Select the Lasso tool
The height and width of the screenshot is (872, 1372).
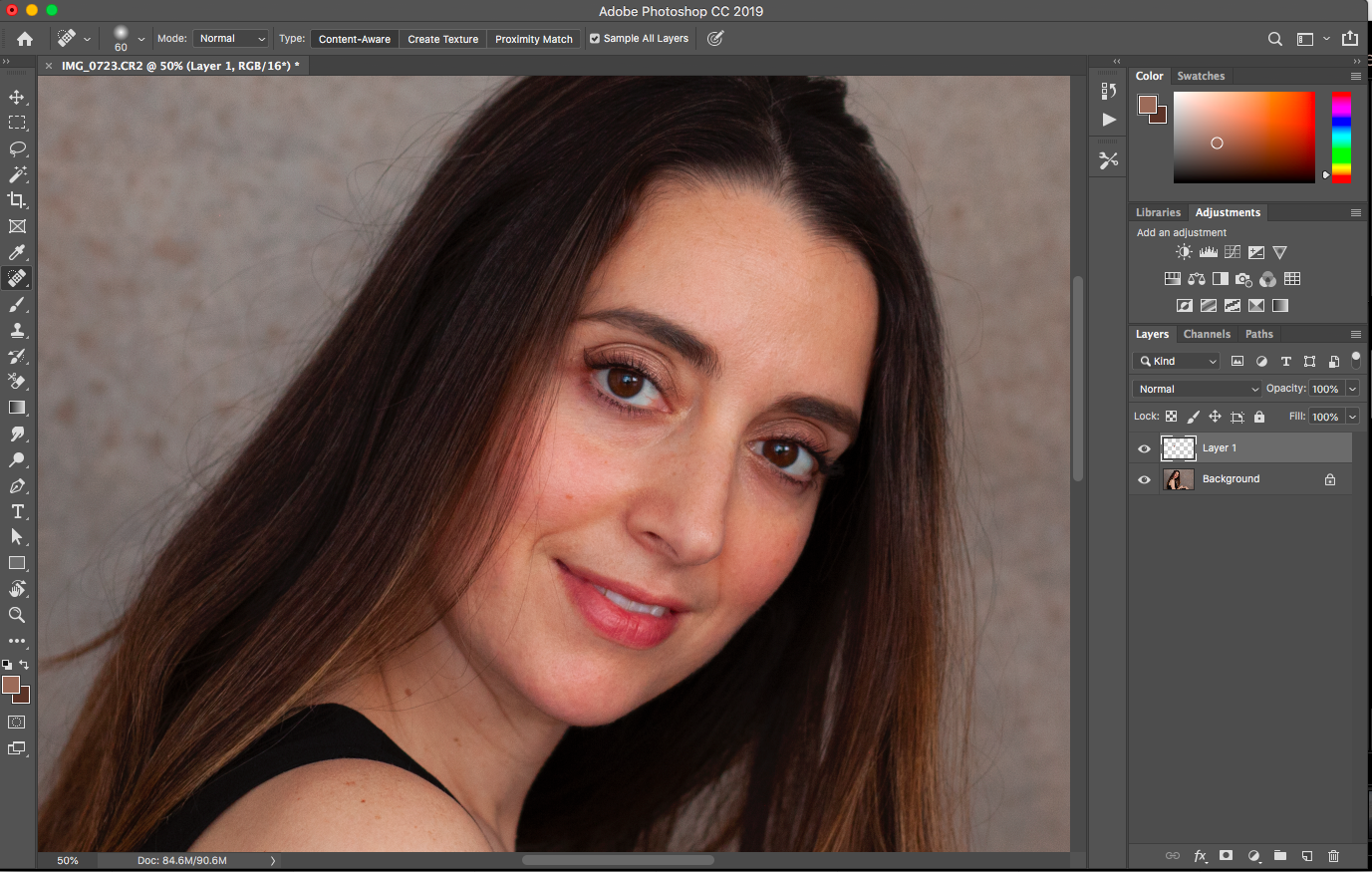pos(17,148)
